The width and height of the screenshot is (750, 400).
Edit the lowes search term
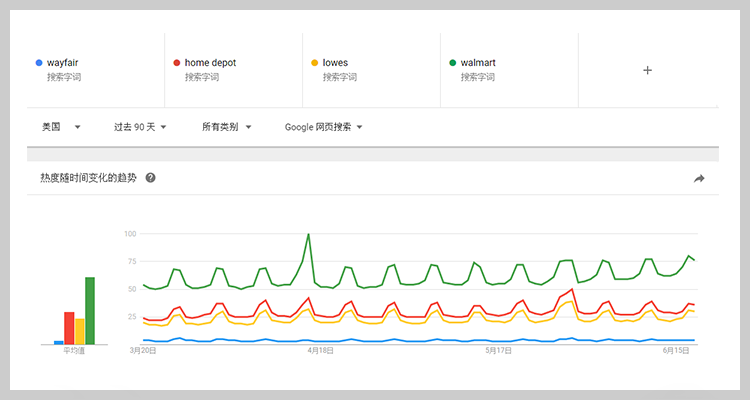[x=335, y=63]
